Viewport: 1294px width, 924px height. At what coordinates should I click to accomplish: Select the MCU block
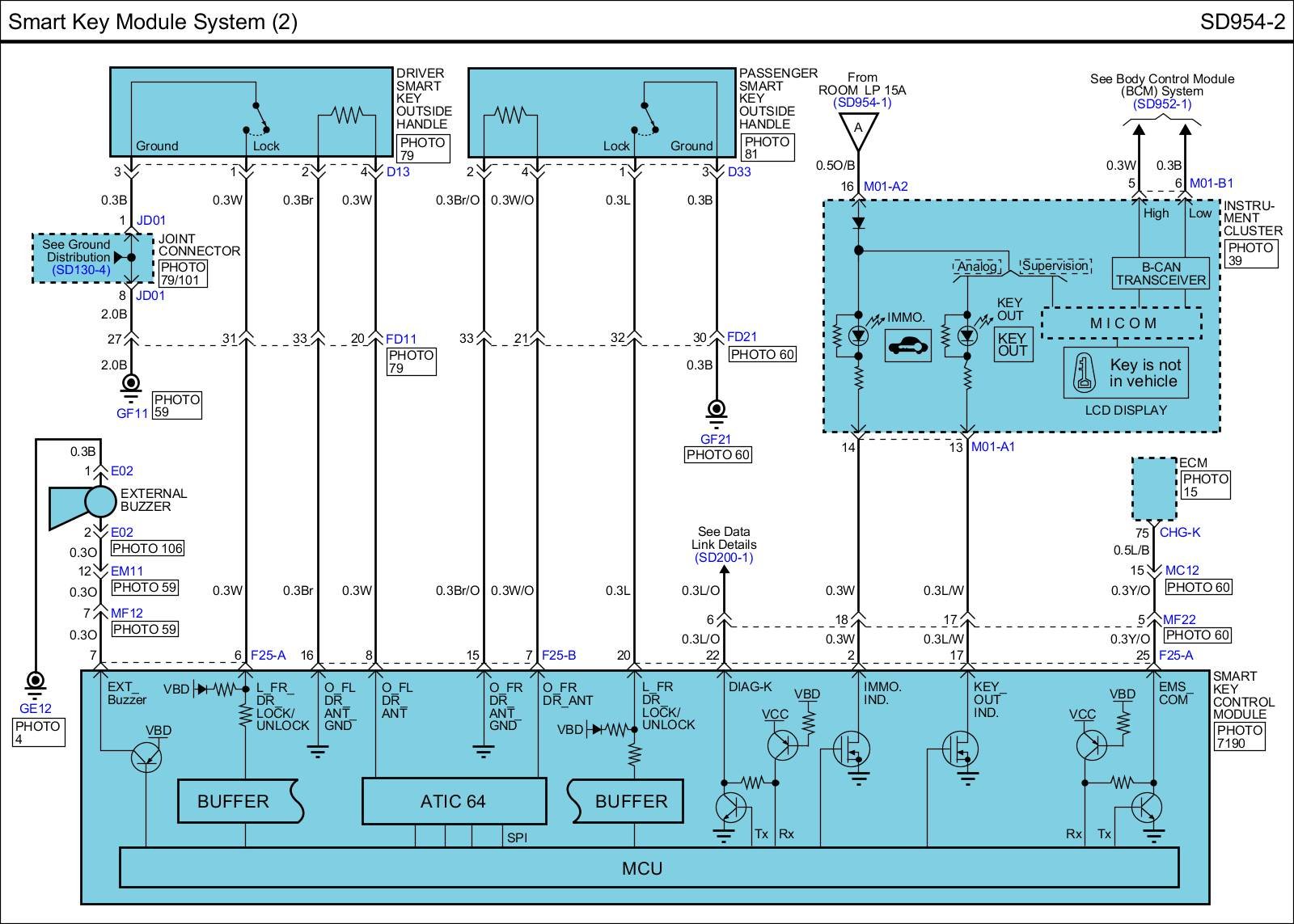coord(642,868)
